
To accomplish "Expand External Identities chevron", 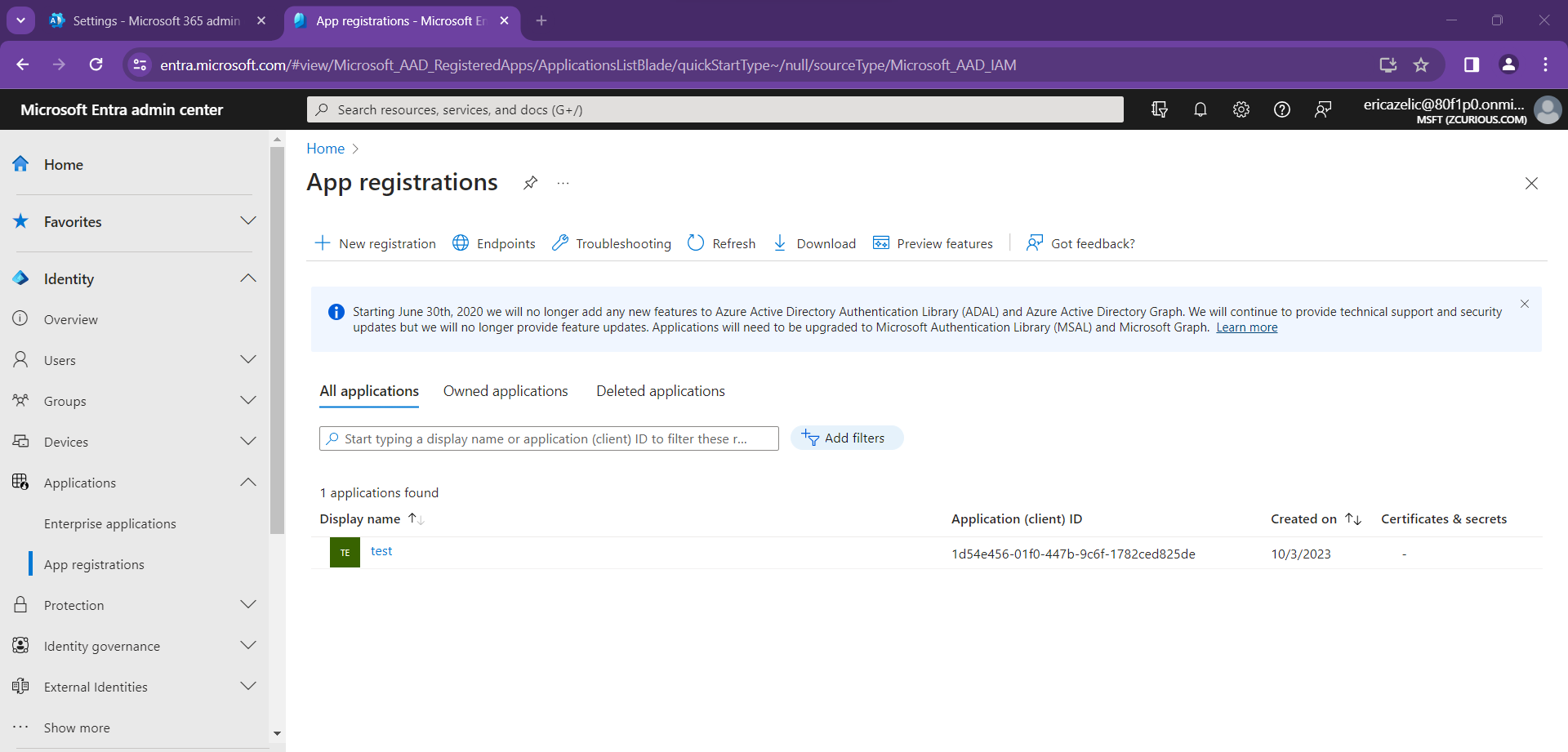I will click(248, 687).
